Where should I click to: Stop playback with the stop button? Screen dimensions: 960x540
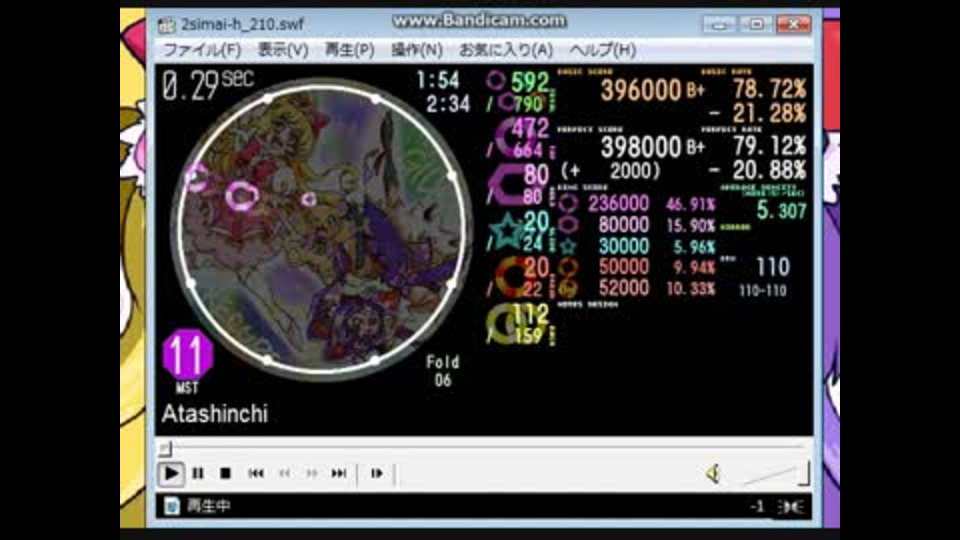pos(225,473)
